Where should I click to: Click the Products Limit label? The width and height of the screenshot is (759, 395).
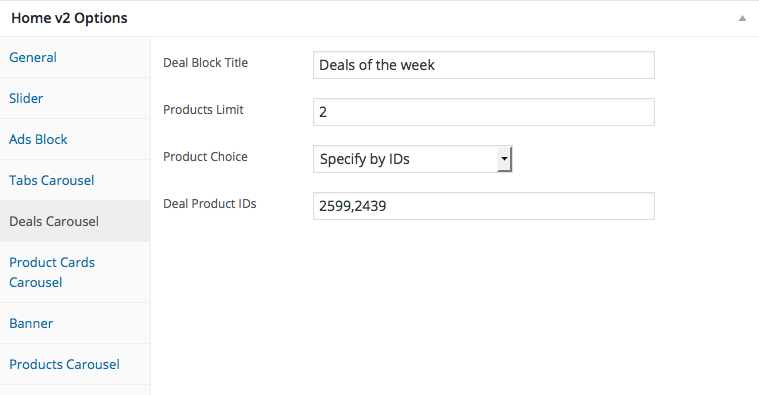pyautogui.click(x=203, y=109)
